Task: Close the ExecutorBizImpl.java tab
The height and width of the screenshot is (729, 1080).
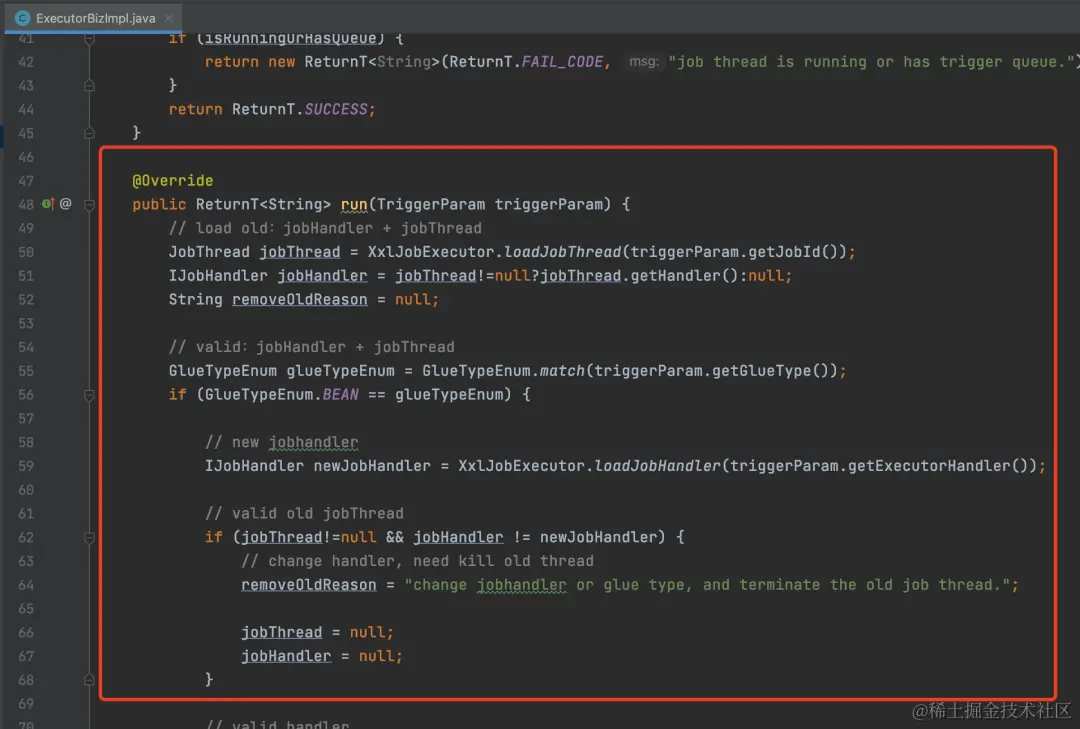Action: pyautogui.click(x=169, y=18)
